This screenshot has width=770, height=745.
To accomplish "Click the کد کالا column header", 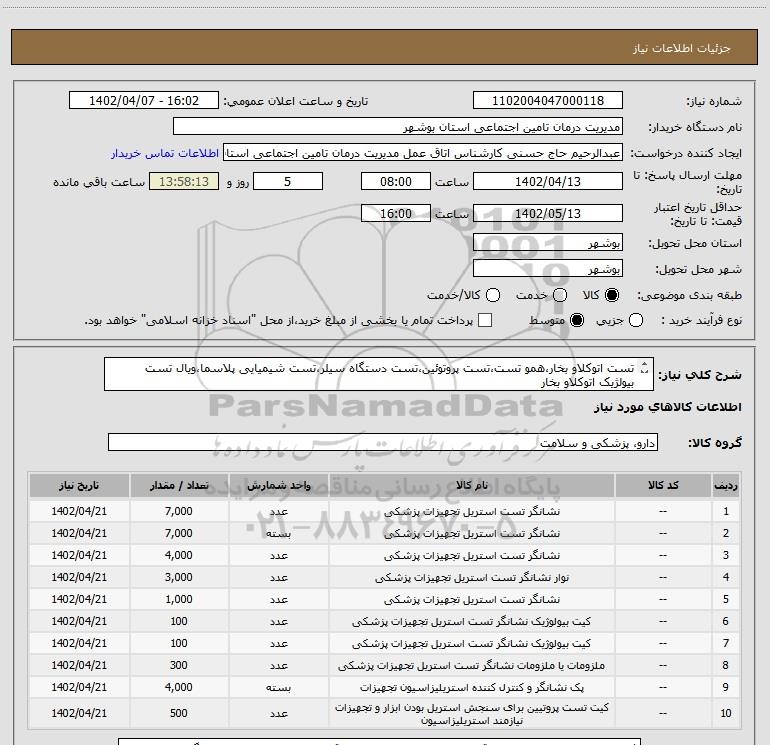I will pos(663,485).
